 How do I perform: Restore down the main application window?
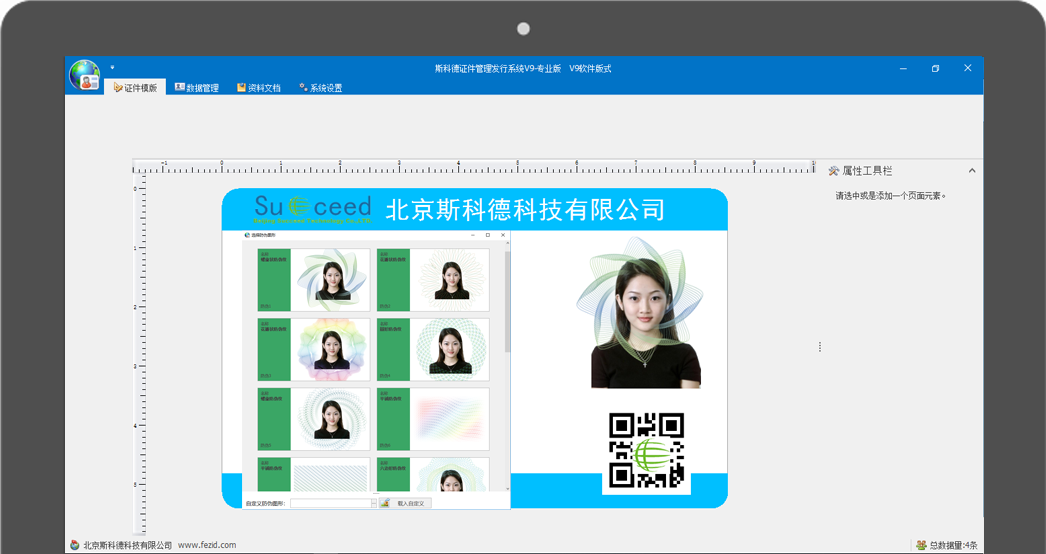(935, 68)
